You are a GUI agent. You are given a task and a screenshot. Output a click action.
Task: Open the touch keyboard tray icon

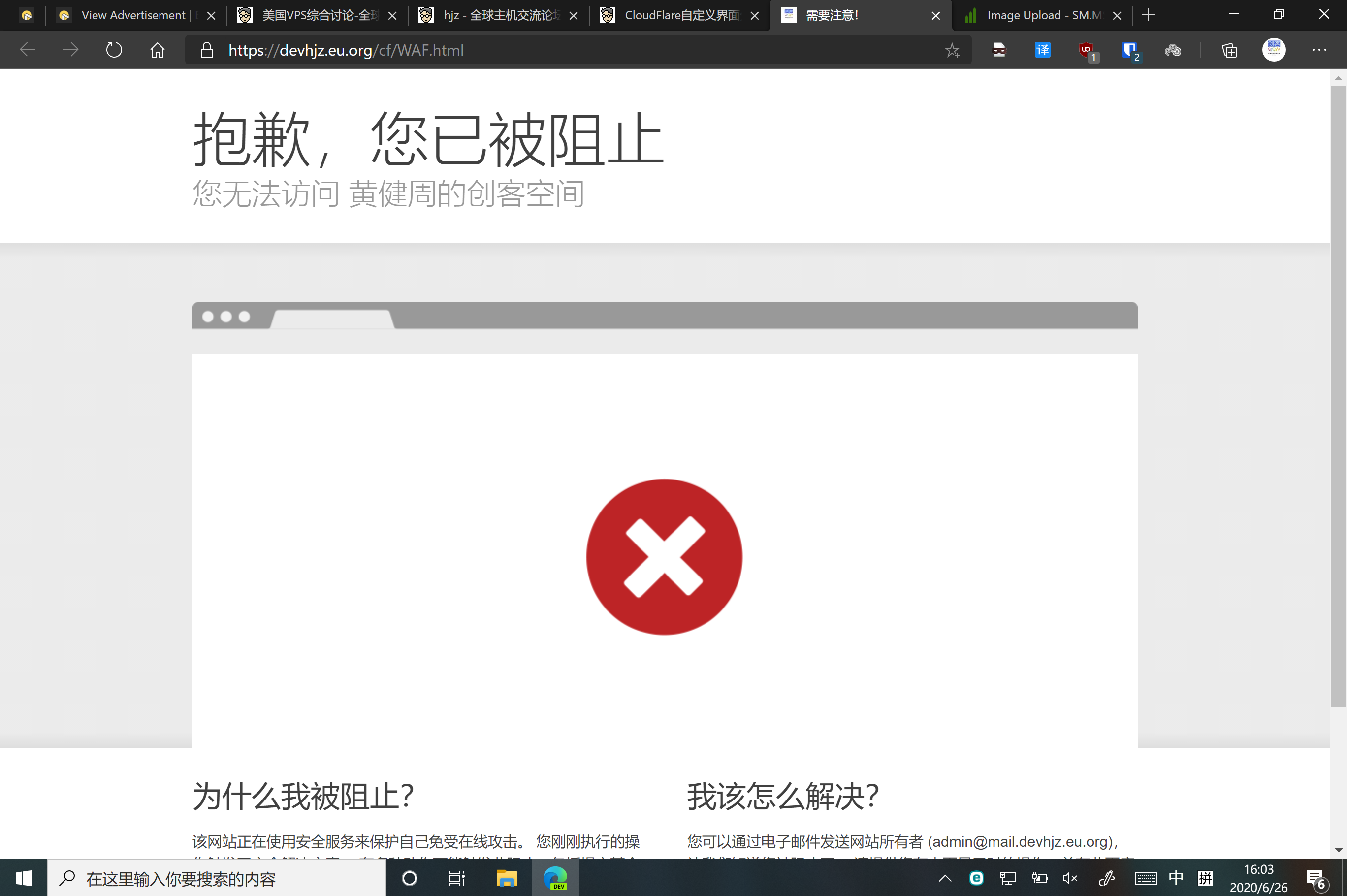coord(1146,878)
